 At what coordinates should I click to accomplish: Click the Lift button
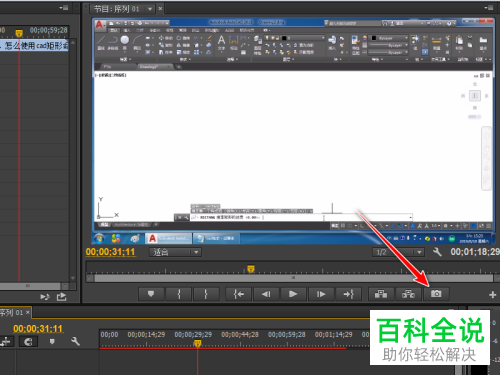click(x=381, y=294)
